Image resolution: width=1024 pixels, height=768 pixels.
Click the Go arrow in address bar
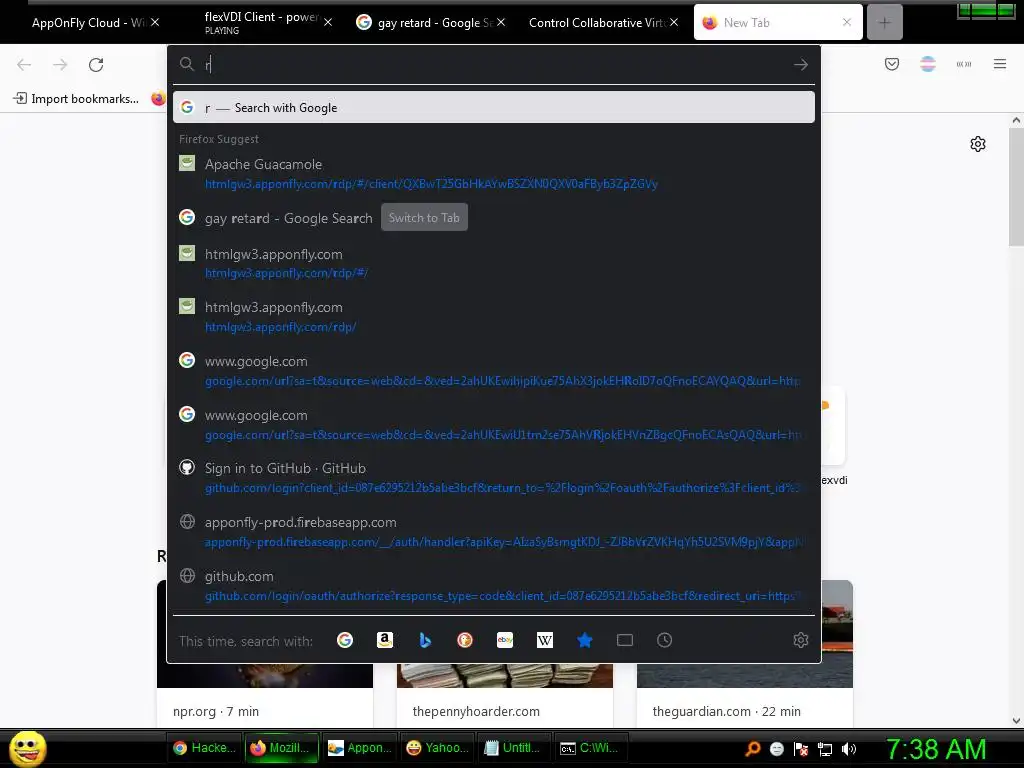[801, 65]
